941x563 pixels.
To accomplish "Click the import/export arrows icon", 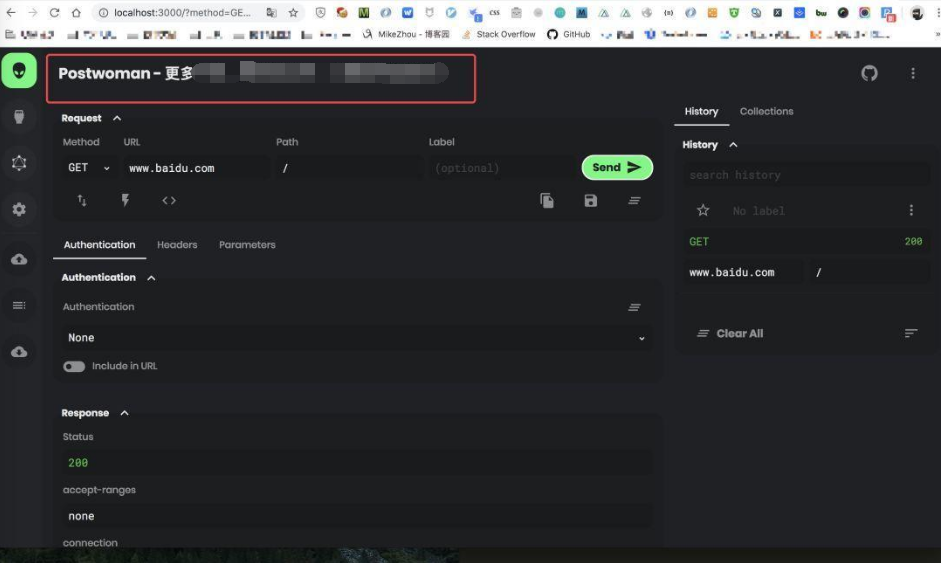I will pos(82,200).
